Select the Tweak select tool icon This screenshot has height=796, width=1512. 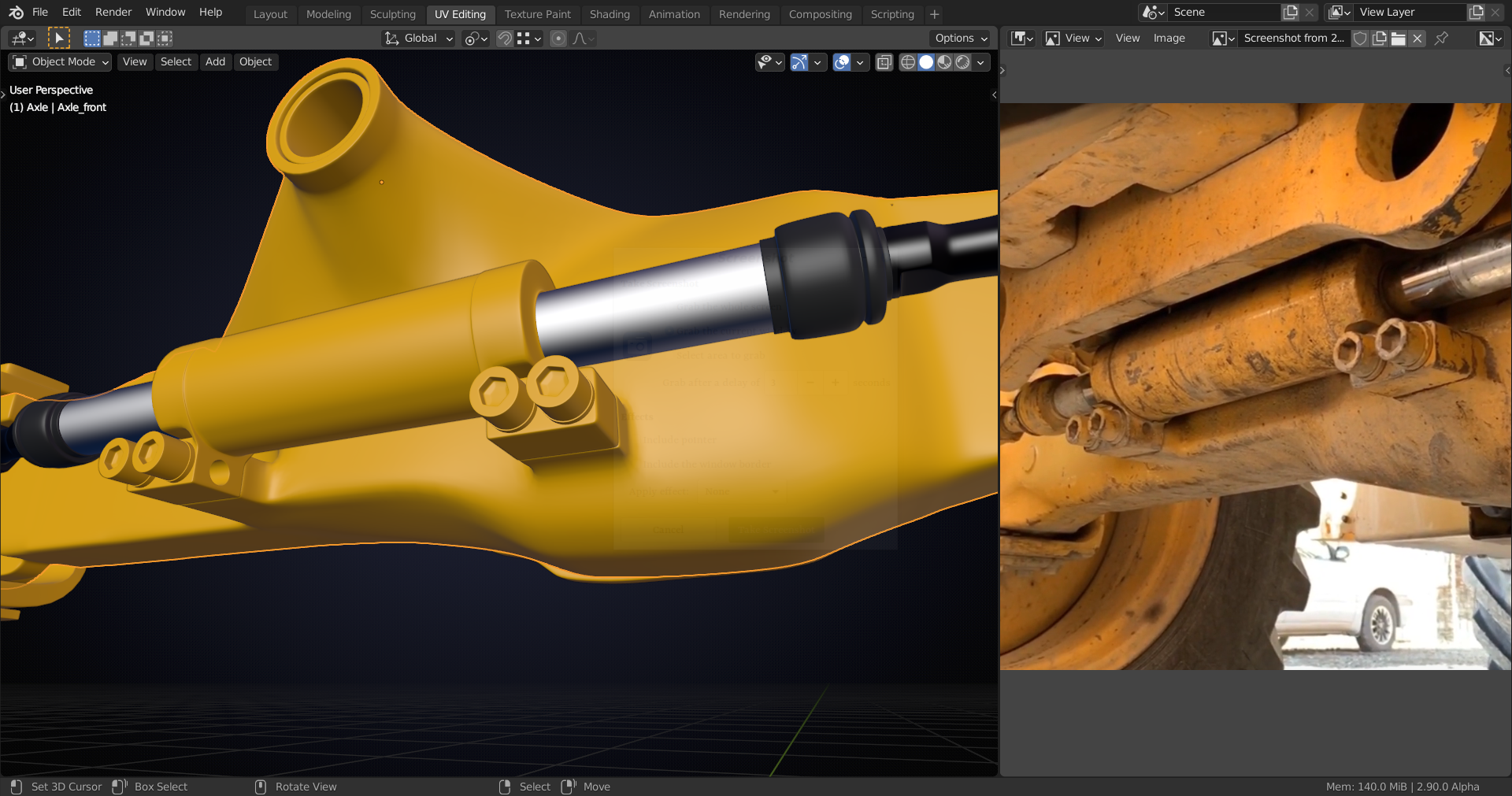pos(58,38)
